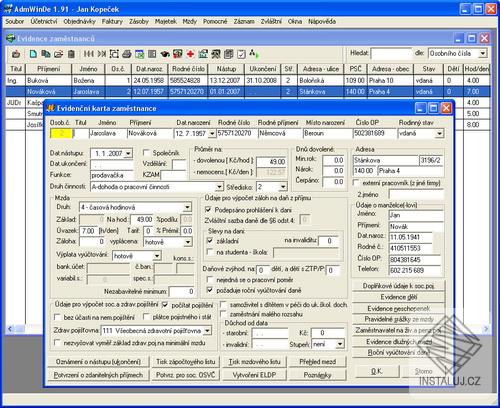The image size is (500, 408).
Task: Open Výplata vyúčtování hotově dropdown
Action: (x=157, y=256)
